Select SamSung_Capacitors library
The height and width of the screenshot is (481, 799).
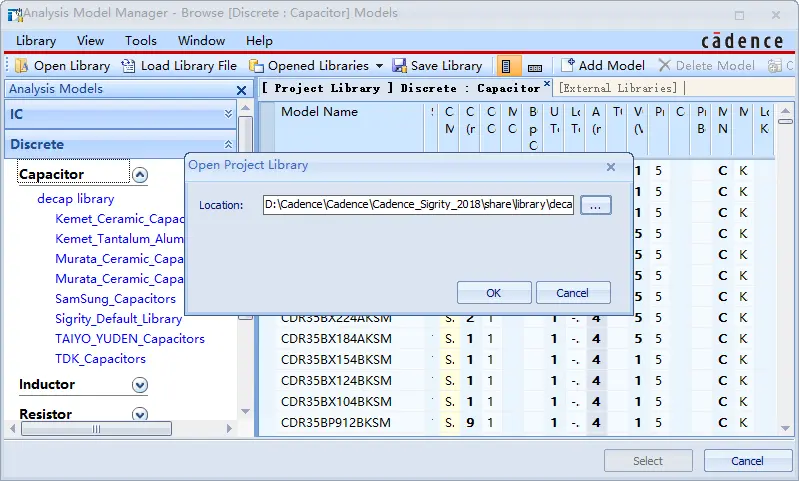pyautogui.click(x=115, y=299)
